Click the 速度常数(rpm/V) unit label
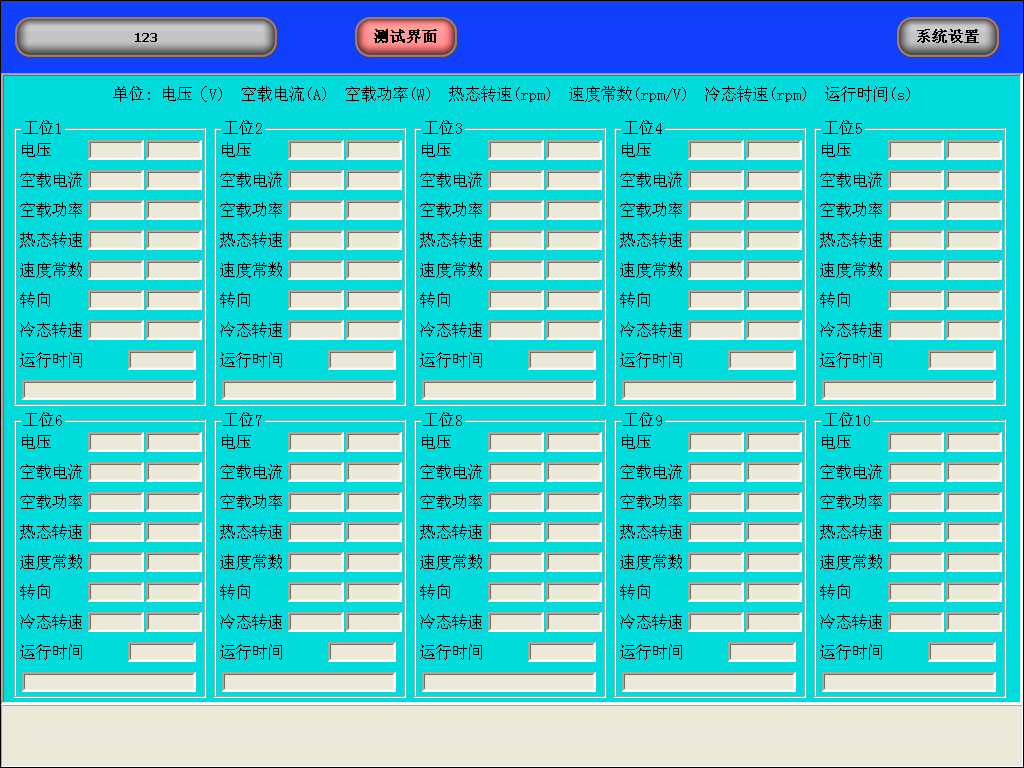Viewport: 1024px width, 768px height. 628,95
